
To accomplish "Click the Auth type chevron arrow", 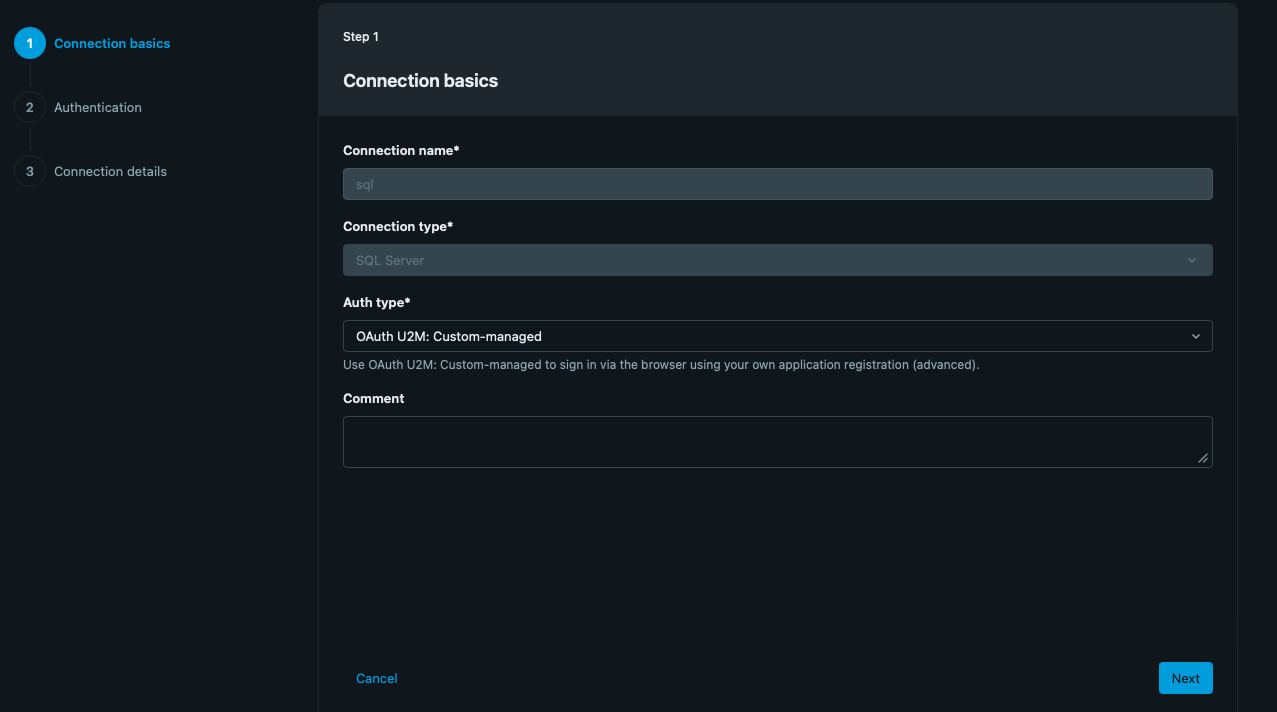I will point(1195,336).
